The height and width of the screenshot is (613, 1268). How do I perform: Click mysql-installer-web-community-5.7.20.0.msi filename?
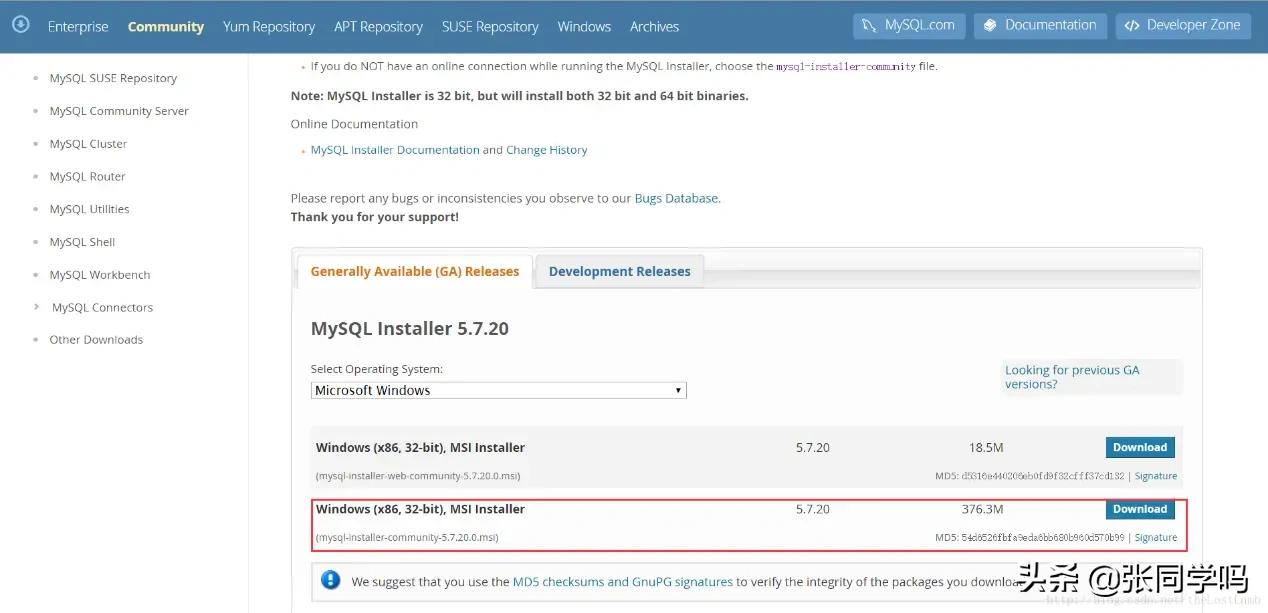418,476
